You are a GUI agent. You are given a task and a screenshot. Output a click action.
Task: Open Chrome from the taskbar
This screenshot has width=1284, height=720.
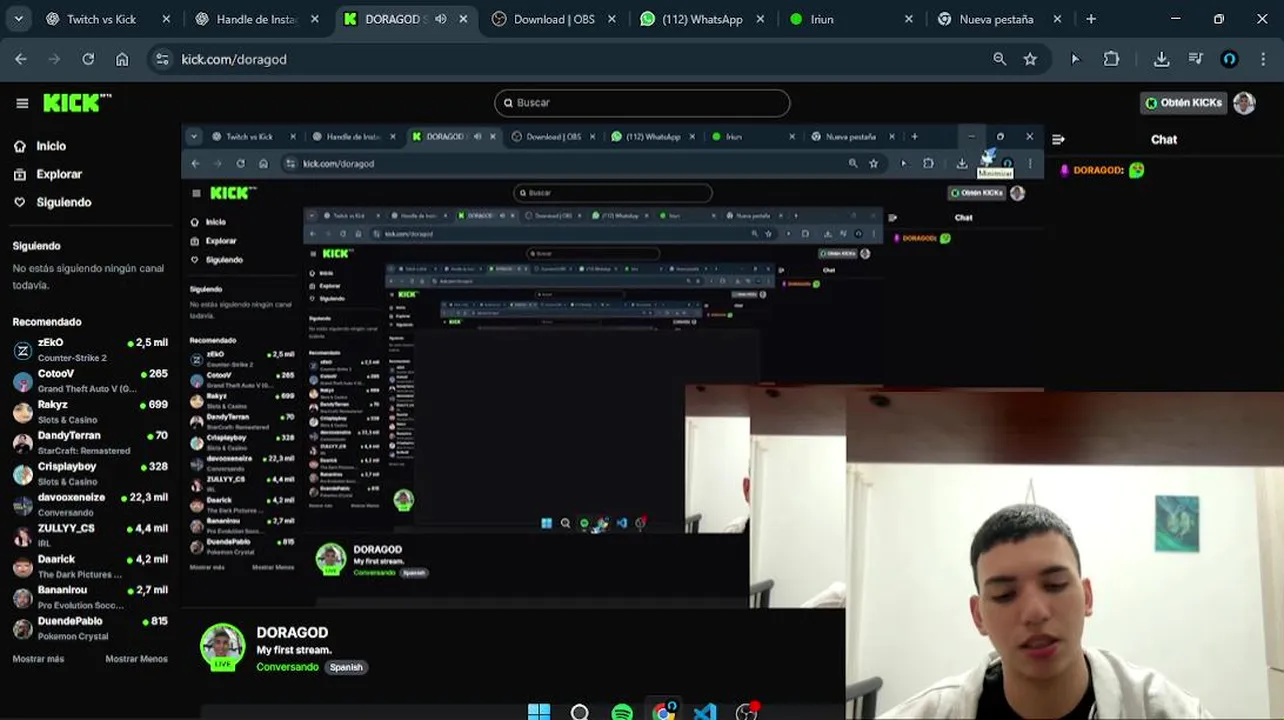663,712
